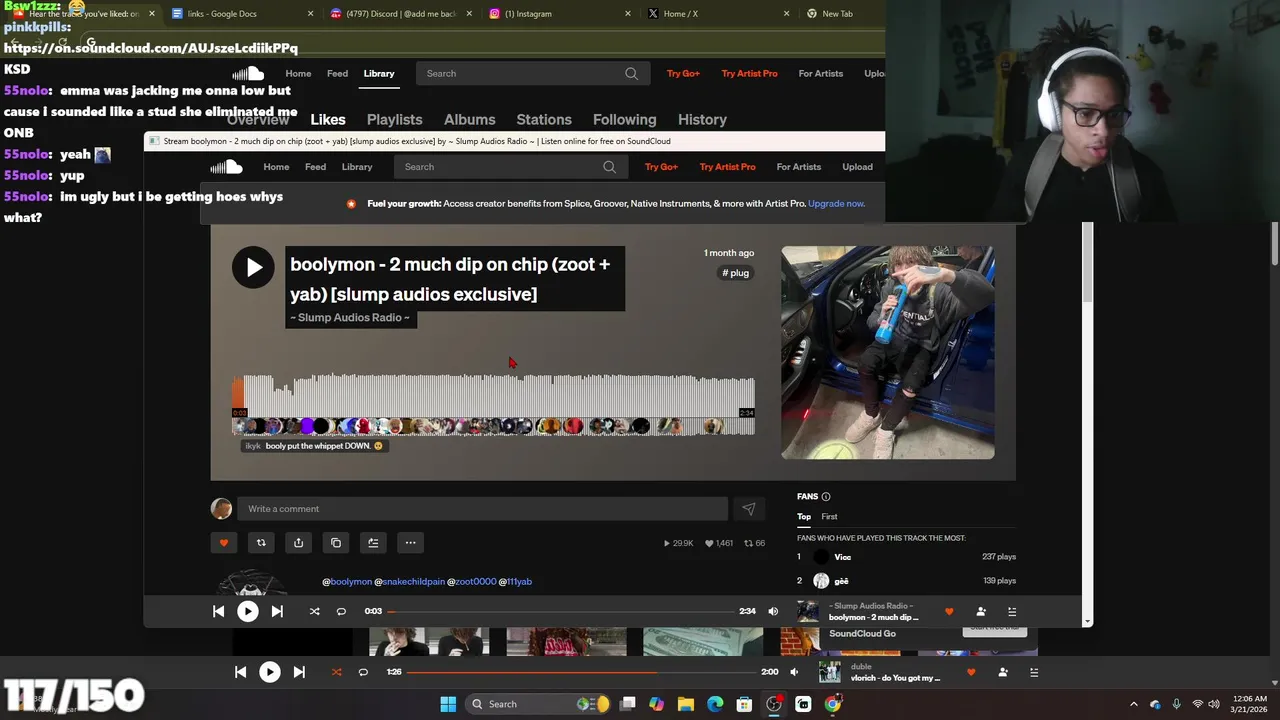Open Feed in the front window navigation
The width and height of the screenshot is (1280, 720).
click(315, 167)
